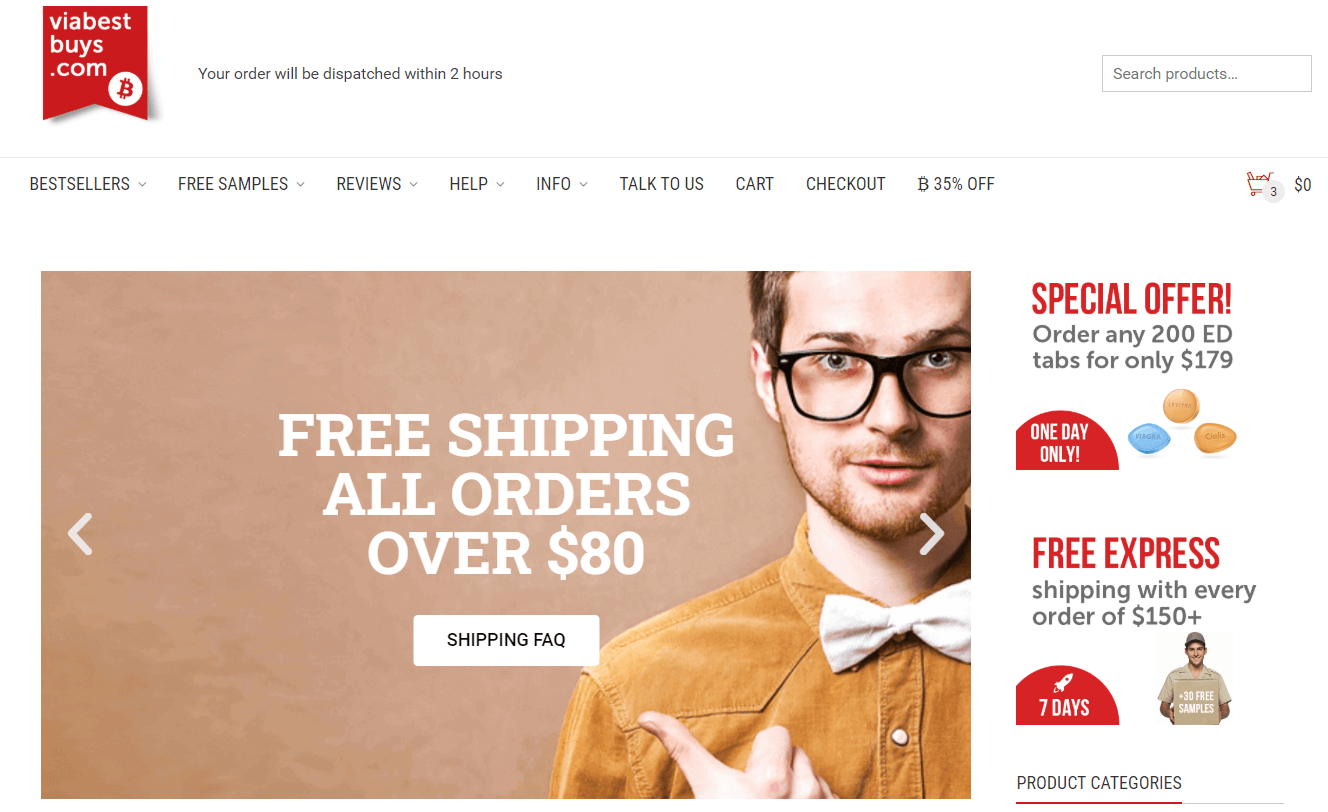This screenshot has width=1328, height=812.
Task: Go to the Cart menu item
Action: [754, 184]
